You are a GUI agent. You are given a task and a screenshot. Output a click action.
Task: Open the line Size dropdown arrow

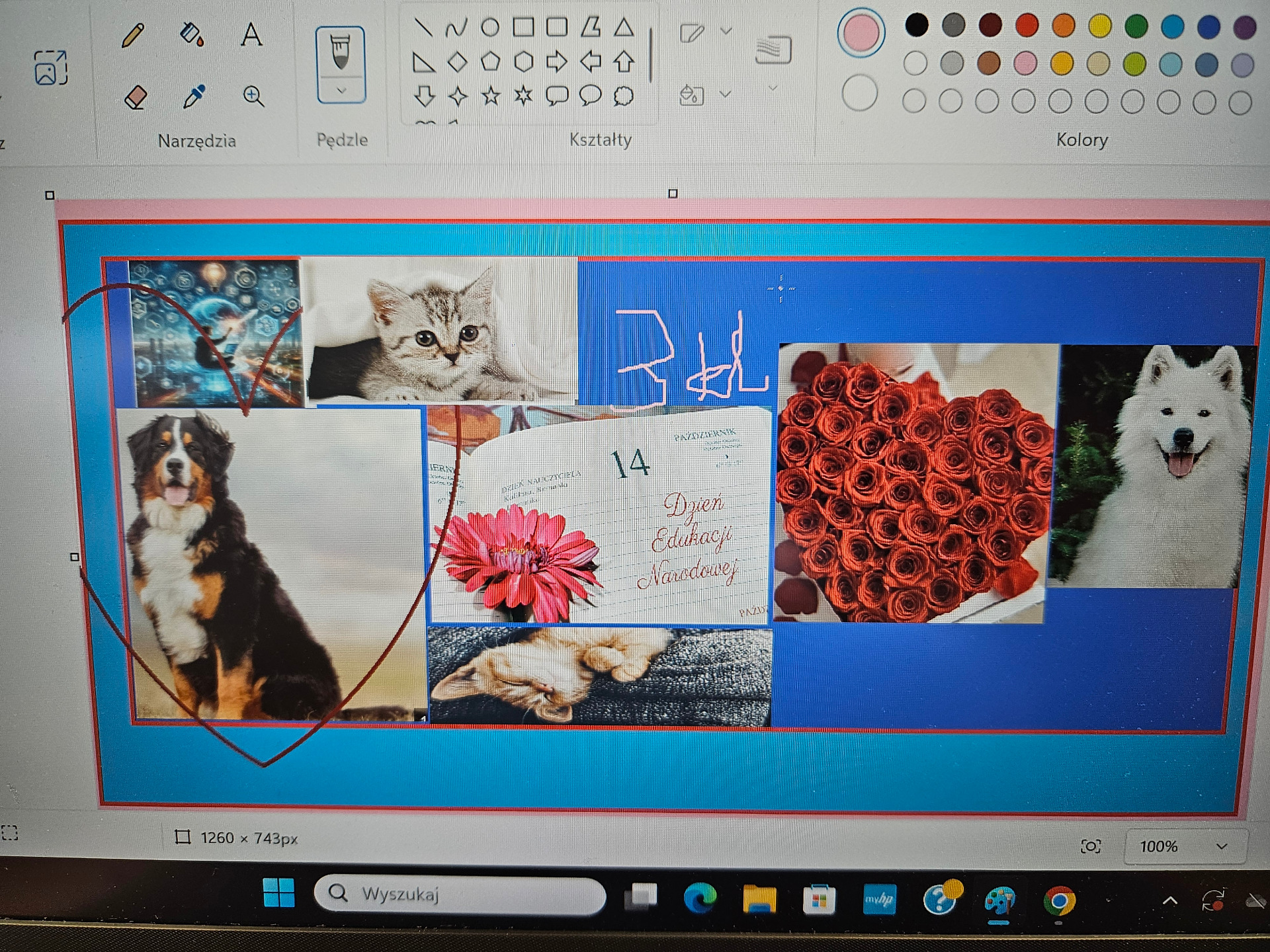coord(773,88)
